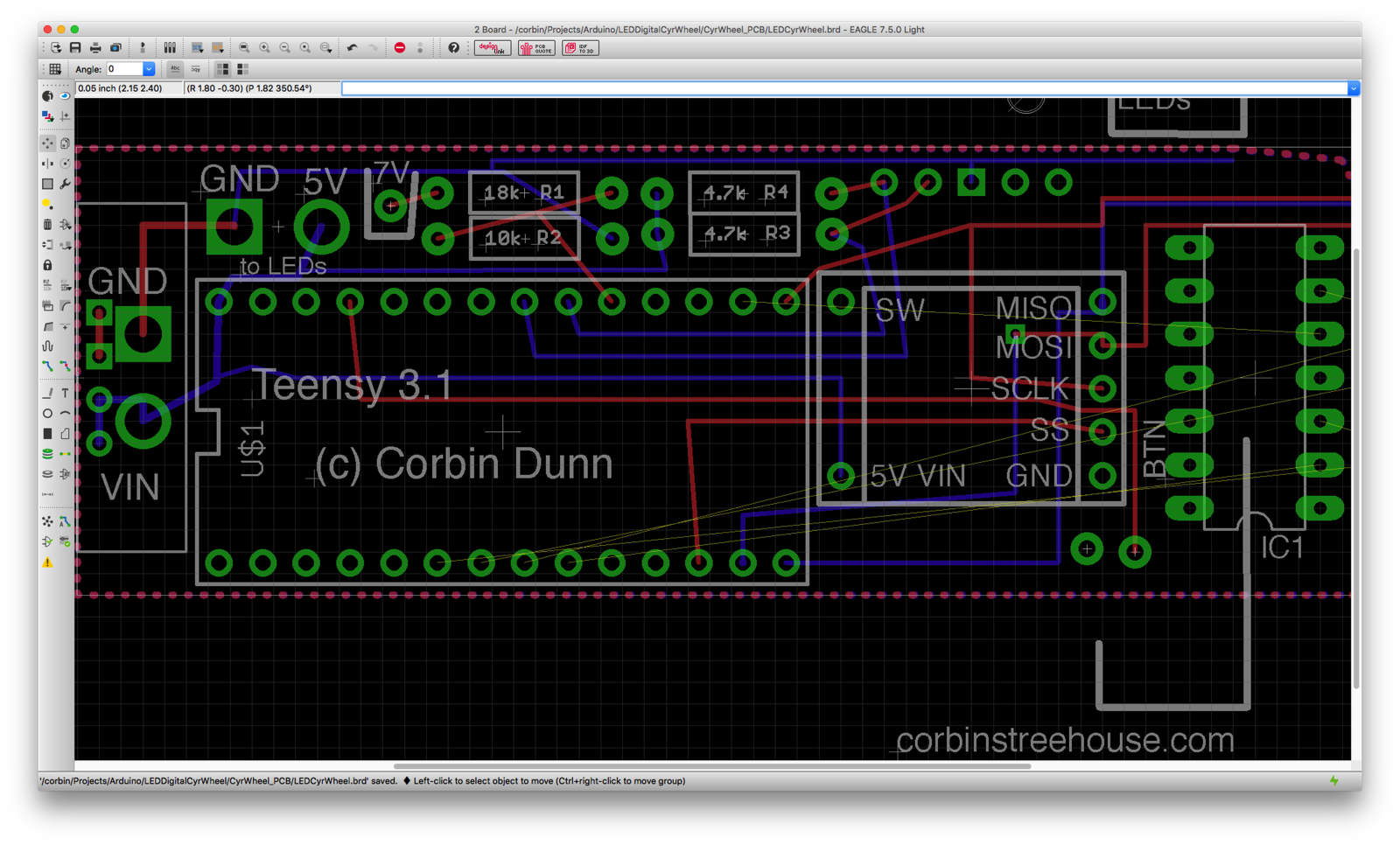Screen dimensions: 1400x845
Task: Select the Hole tool
Action: 47,474
